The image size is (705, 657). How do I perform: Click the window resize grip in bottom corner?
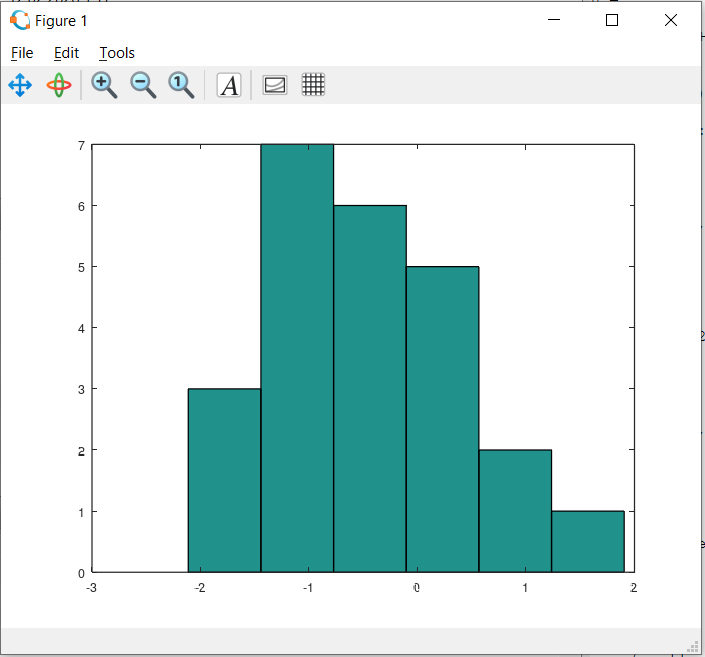click(x=691, y=644)
